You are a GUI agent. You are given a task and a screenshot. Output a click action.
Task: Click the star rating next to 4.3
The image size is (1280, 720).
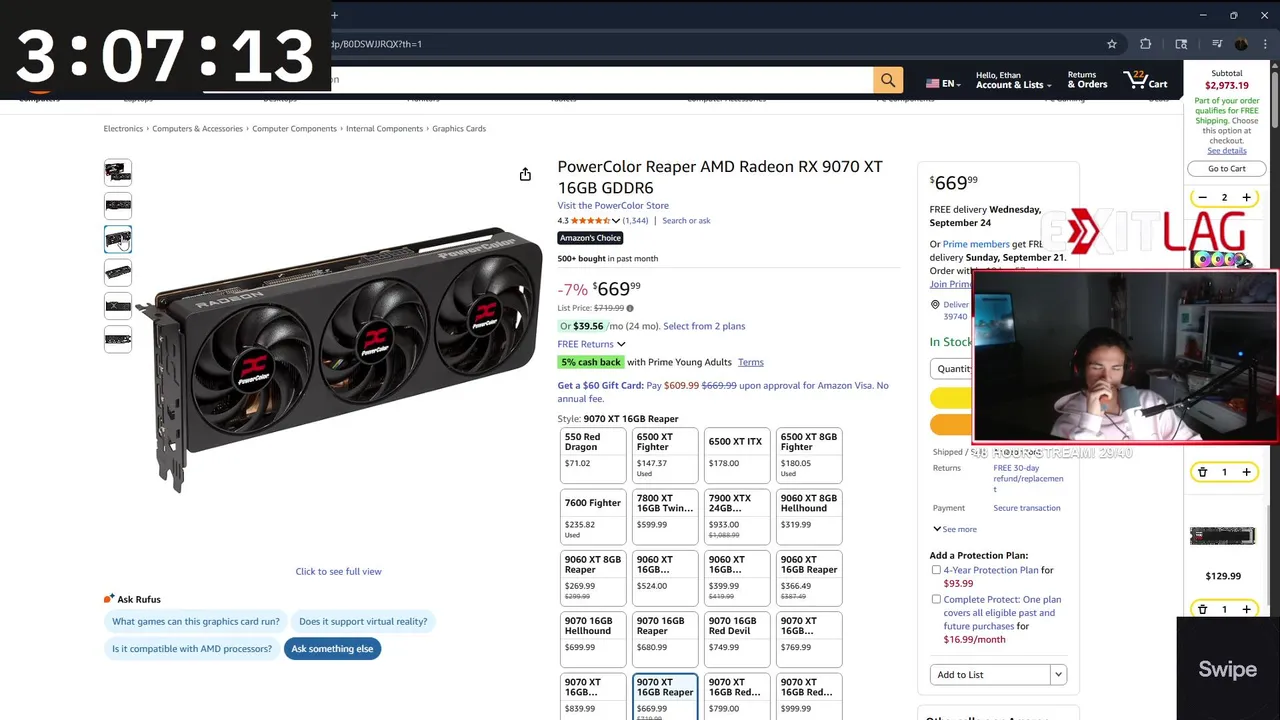click(591, 221)
